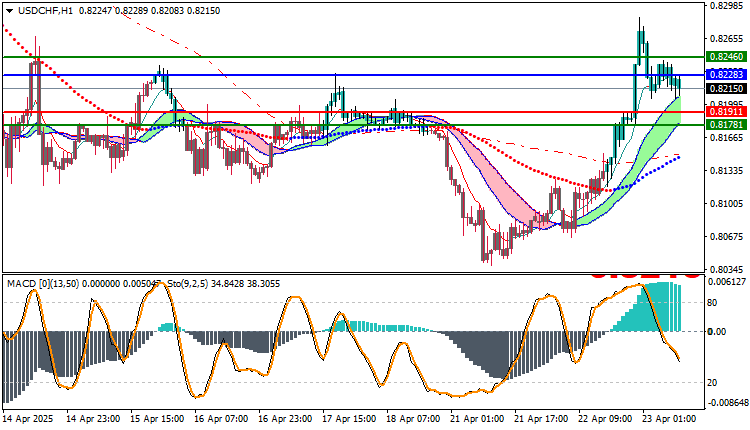Select the stochastic level 20 label

coord(712,382)
